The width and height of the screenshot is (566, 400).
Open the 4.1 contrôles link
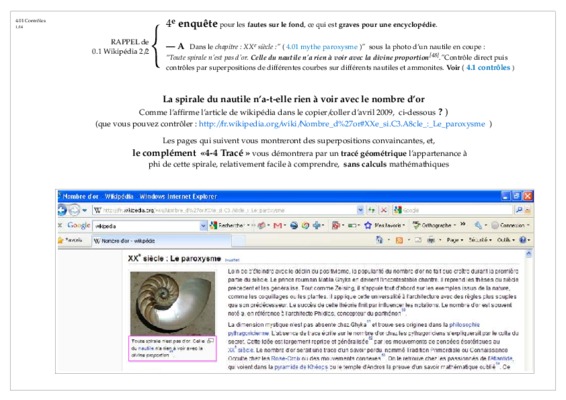(488, 68)
